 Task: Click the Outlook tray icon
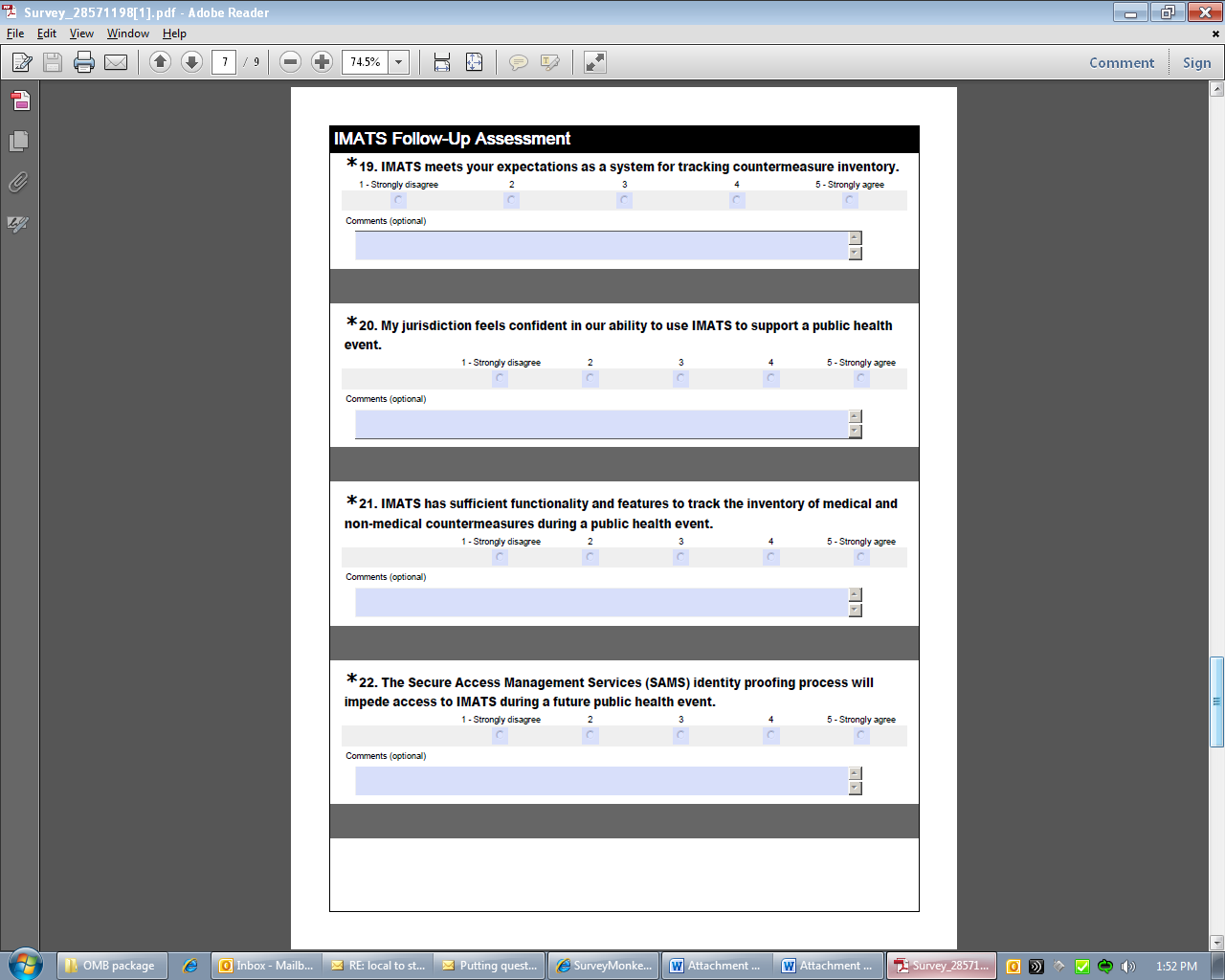1013,966
